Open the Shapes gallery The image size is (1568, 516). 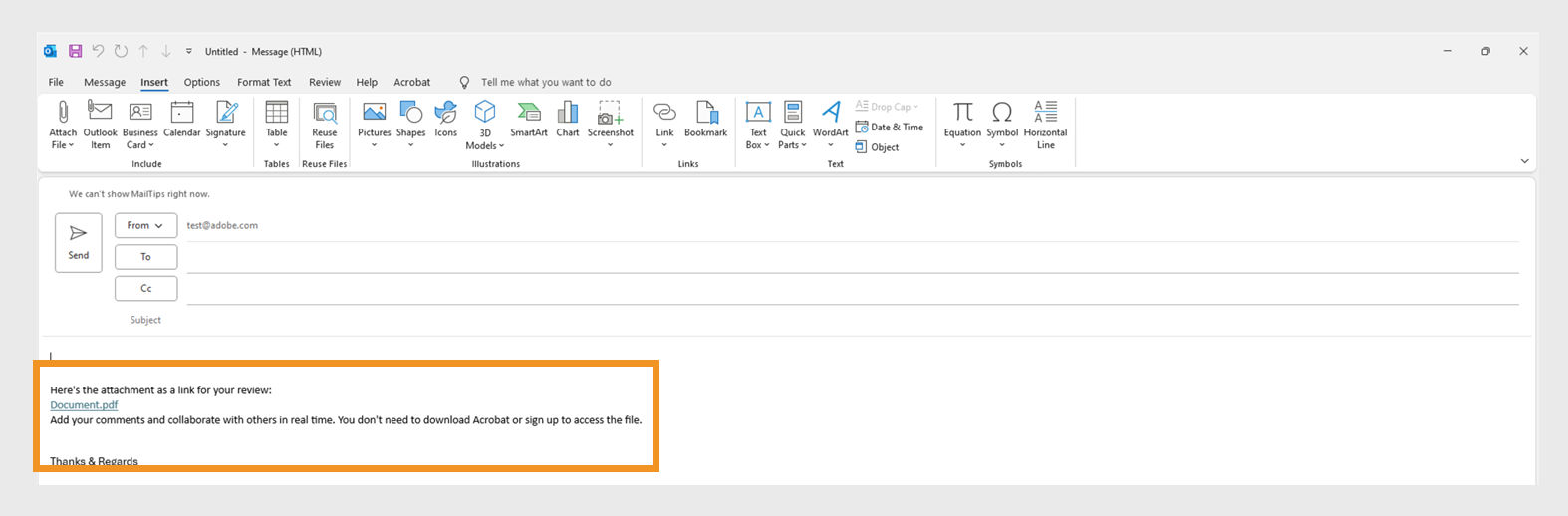tap(410, 125)
